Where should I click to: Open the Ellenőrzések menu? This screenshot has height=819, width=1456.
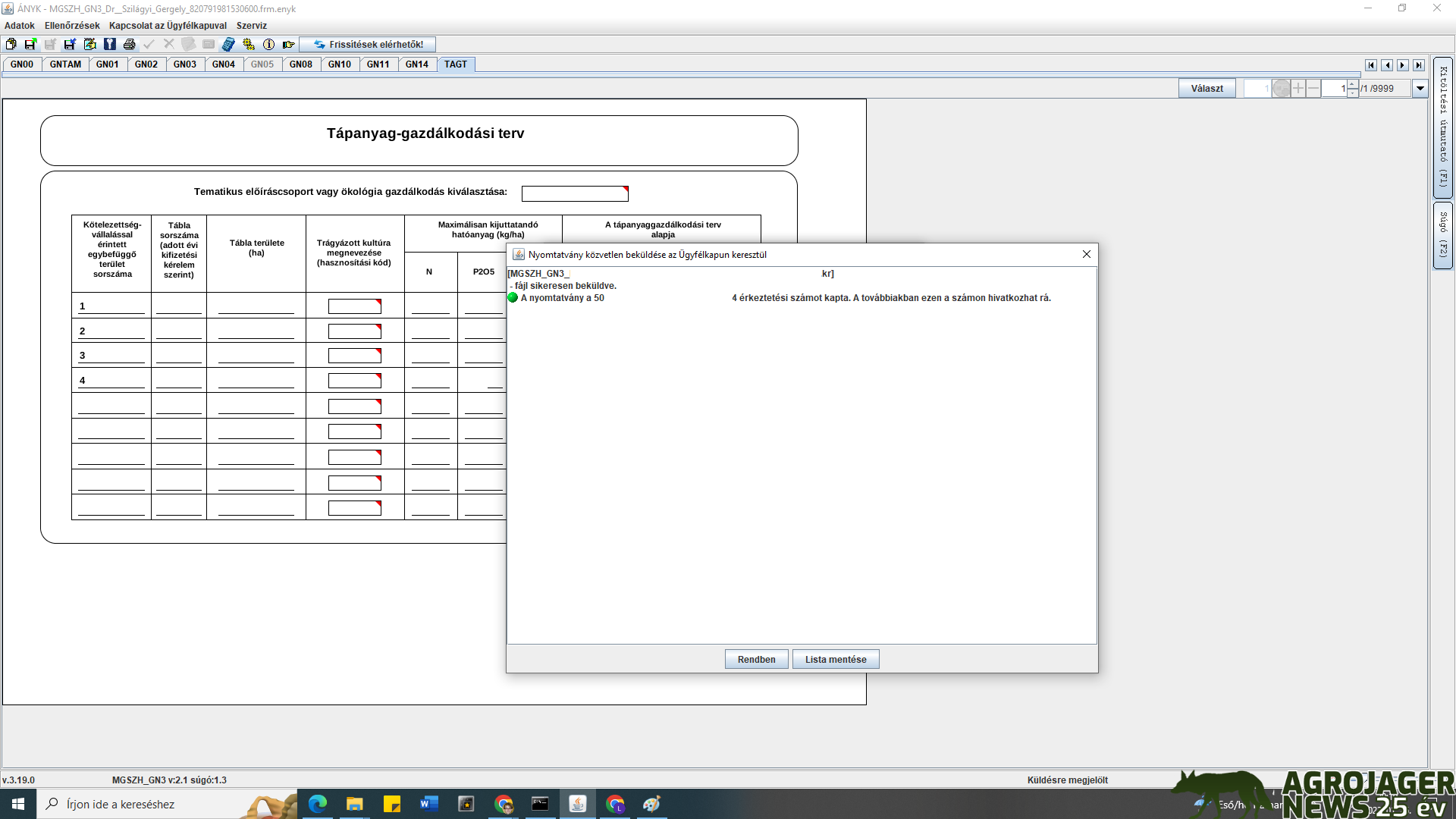tap(72, 25)
